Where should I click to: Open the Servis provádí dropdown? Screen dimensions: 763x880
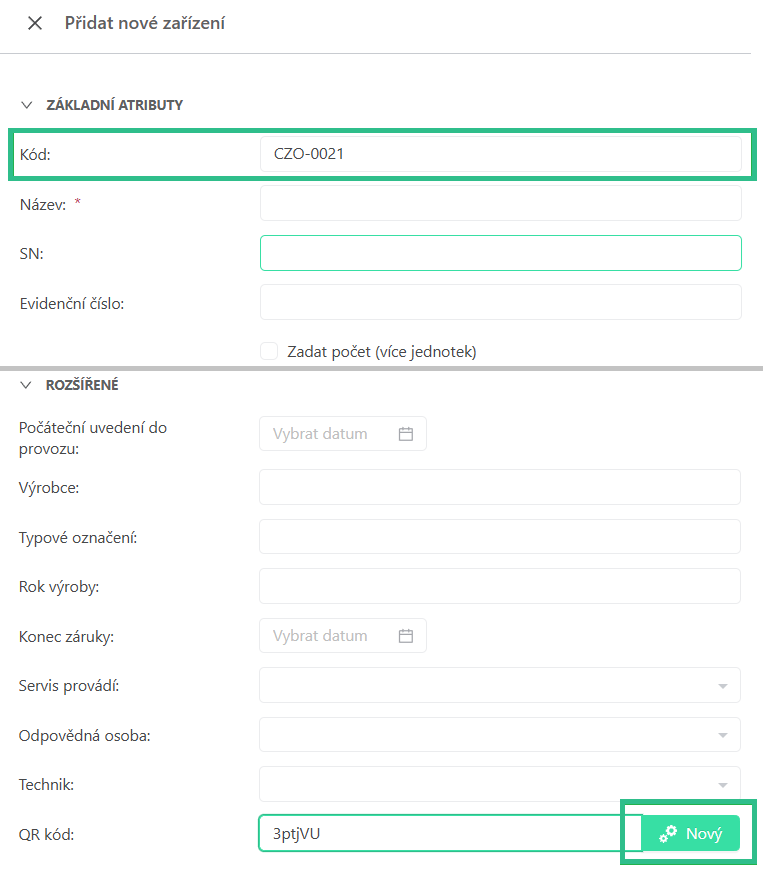tap(500, 686)
